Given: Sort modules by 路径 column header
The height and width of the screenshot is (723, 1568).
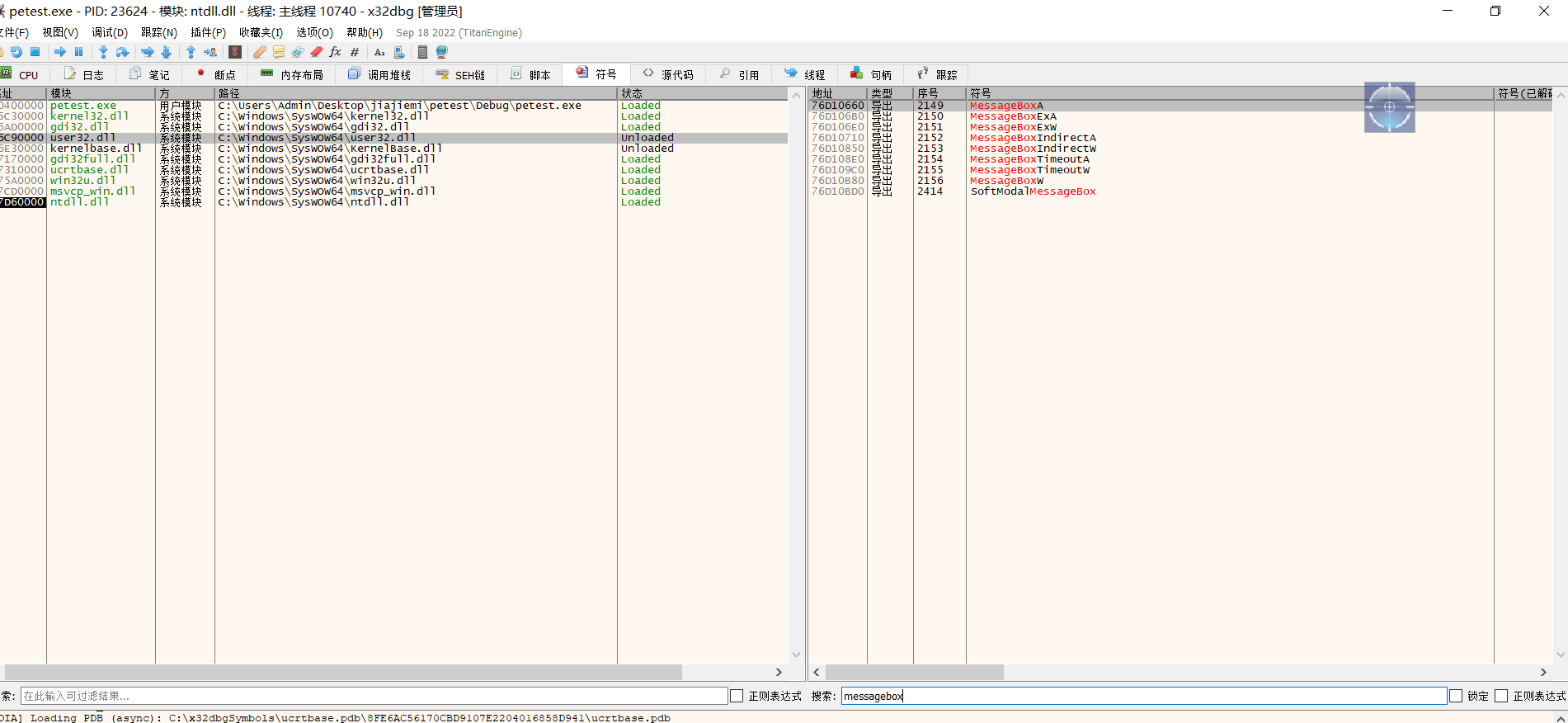Looking at the screenshot, I should [x=416, y=93].
